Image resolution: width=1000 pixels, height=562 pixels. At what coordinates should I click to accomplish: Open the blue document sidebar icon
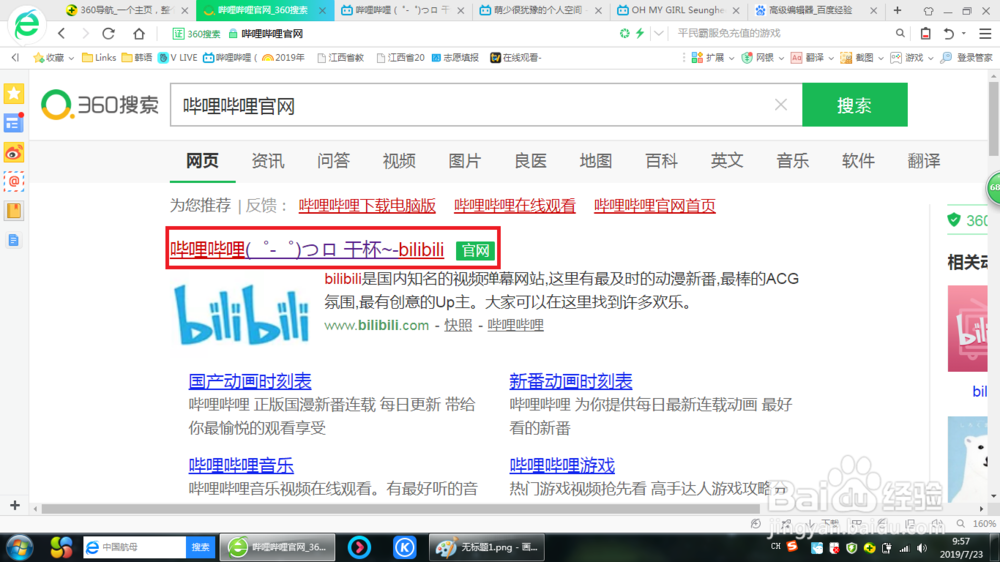tap(14, 240)
